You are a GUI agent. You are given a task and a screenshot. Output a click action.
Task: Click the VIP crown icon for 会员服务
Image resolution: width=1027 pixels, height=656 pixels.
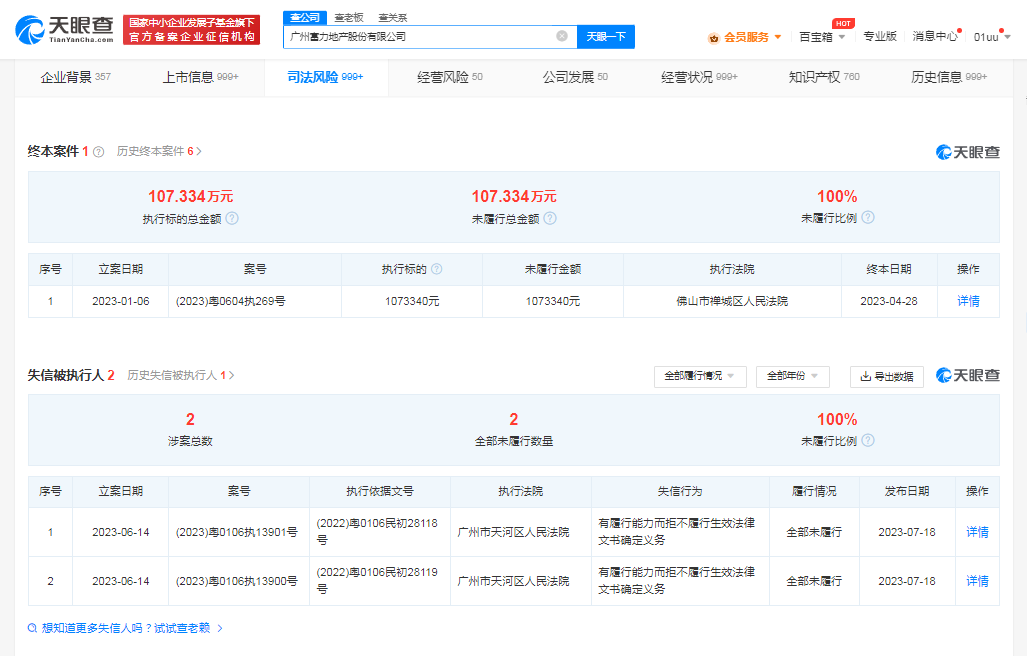point(713,37)
